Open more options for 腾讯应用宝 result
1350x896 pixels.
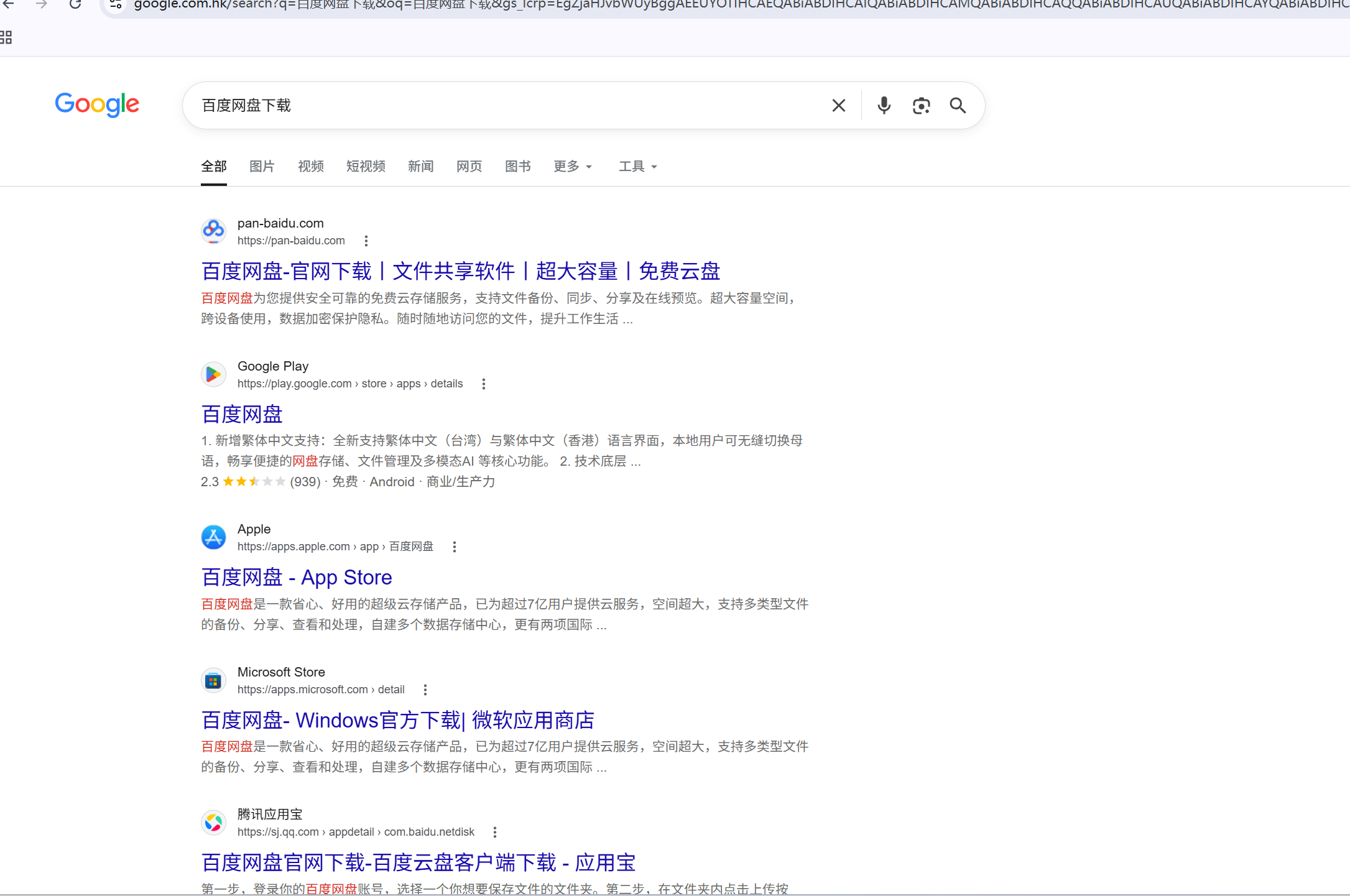point(495,832)
